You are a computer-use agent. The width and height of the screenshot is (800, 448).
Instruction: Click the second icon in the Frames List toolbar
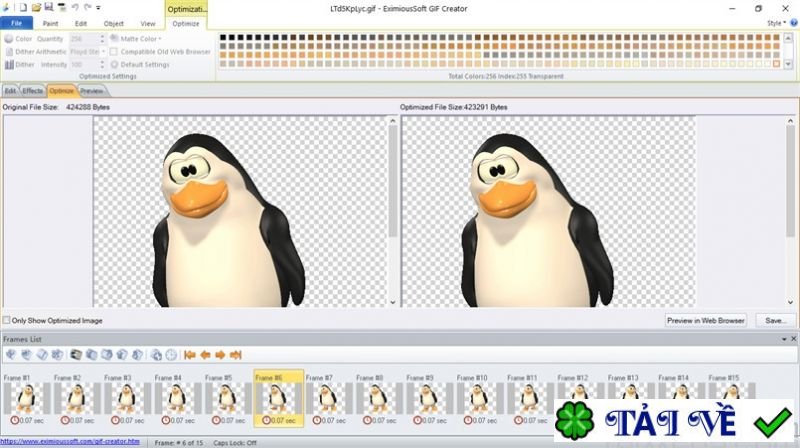[27, 355]
